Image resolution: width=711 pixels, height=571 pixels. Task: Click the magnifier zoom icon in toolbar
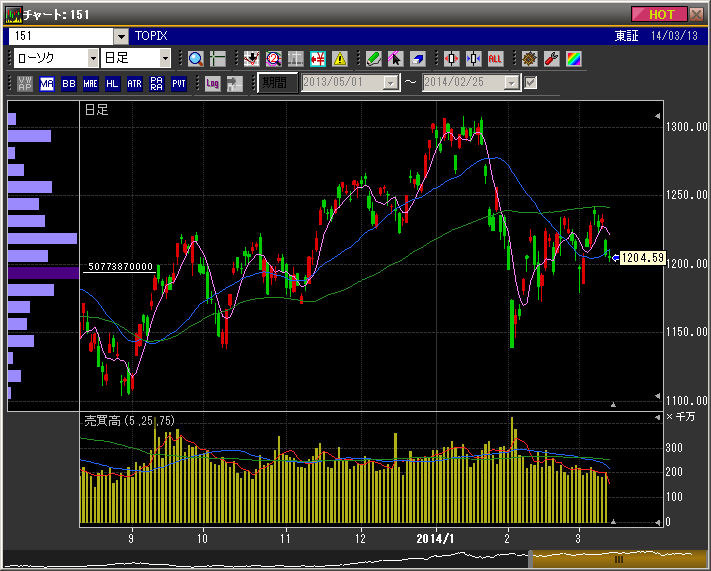[x=195, y=59]
